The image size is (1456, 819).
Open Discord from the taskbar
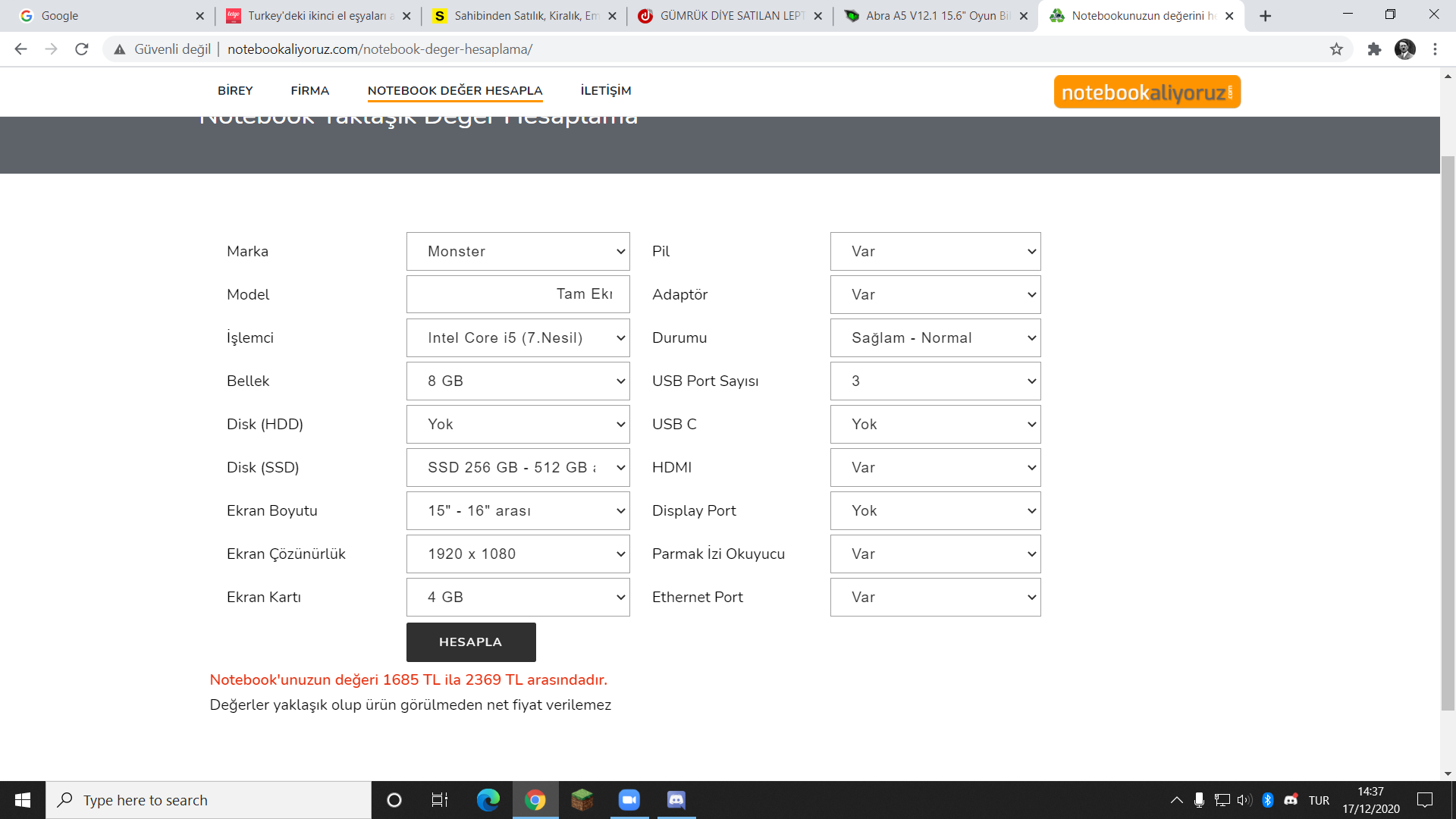pyautogui.click(x=676, y=800)
